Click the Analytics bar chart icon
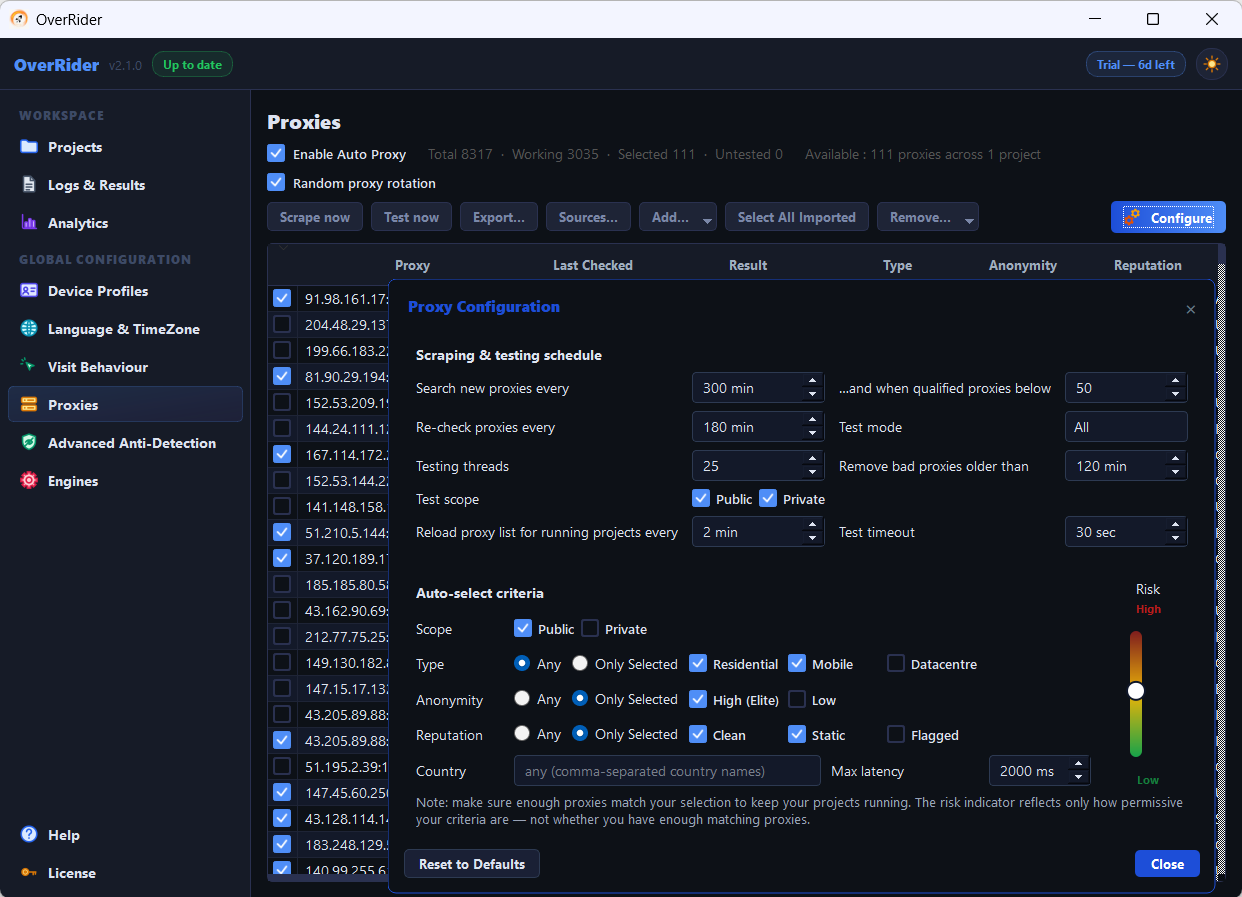Screen dimensions: 1242x897 pos(29,223)
